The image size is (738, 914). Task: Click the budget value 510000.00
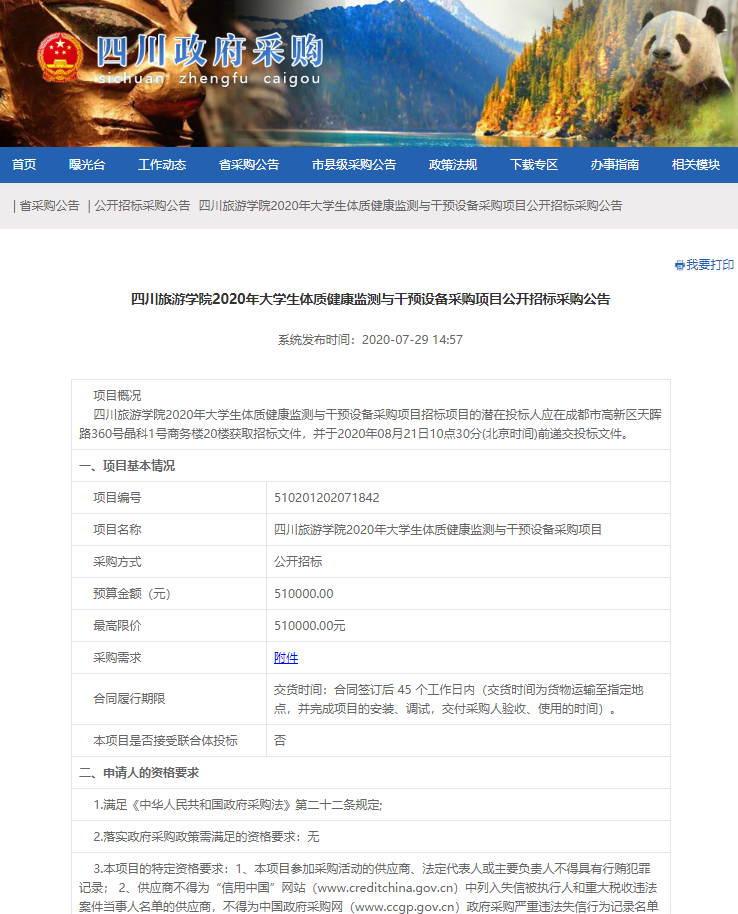coord(304,594)
